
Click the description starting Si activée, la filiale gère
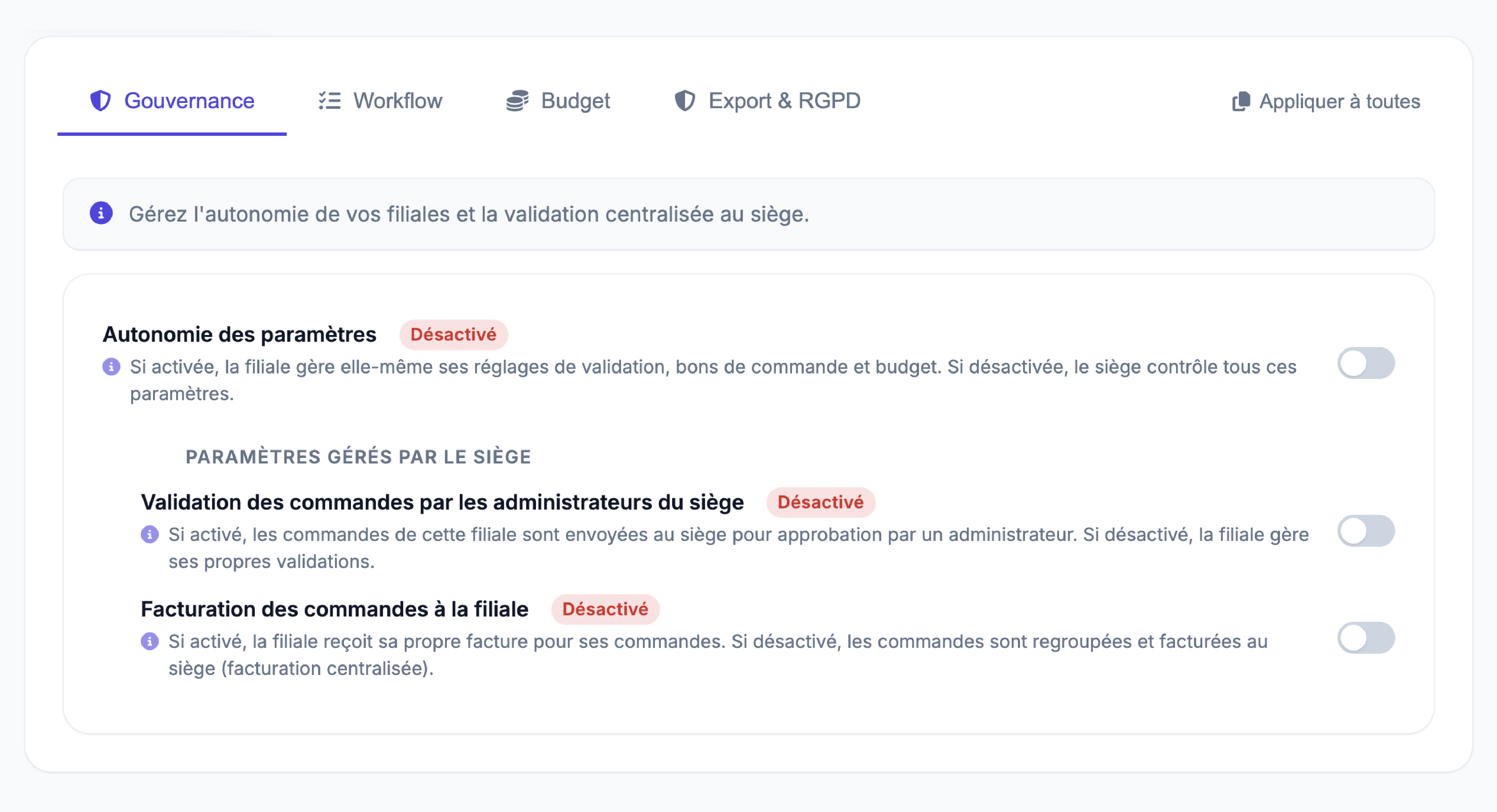[x=713, y=380]
